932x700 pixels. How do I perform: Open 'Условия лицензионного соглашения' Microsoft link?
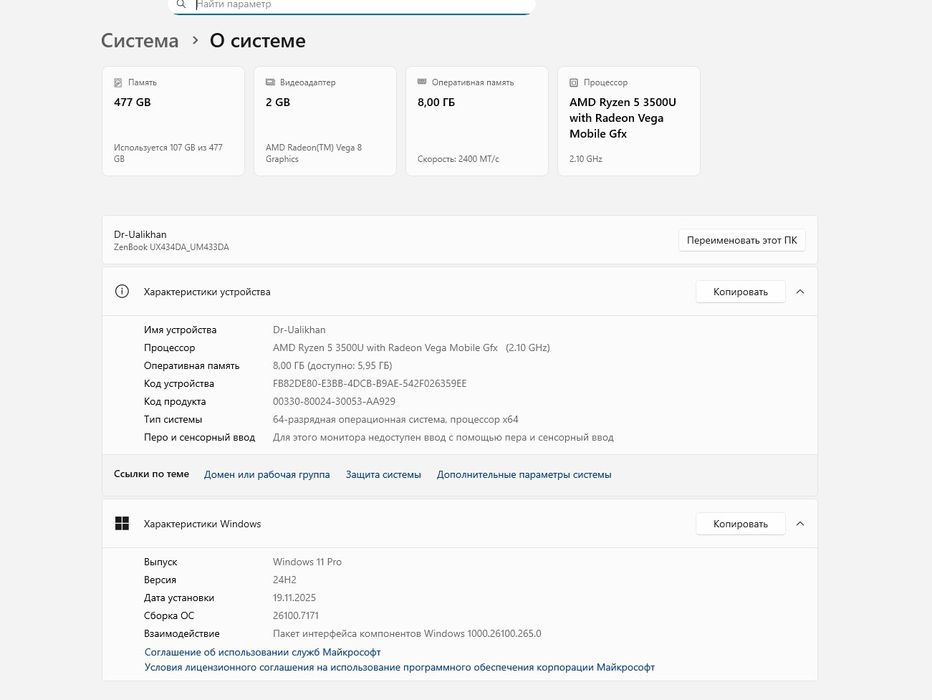(x=399, y=667)
